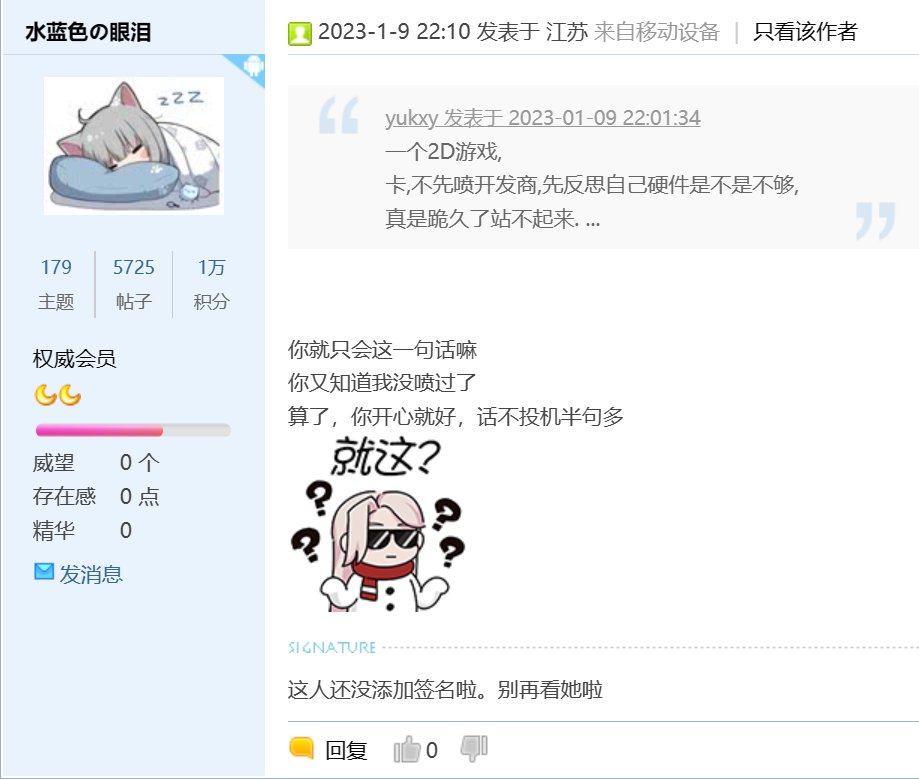Follow the quoted yukxy post link
This screenshot has width=919, height=780.
542,118
